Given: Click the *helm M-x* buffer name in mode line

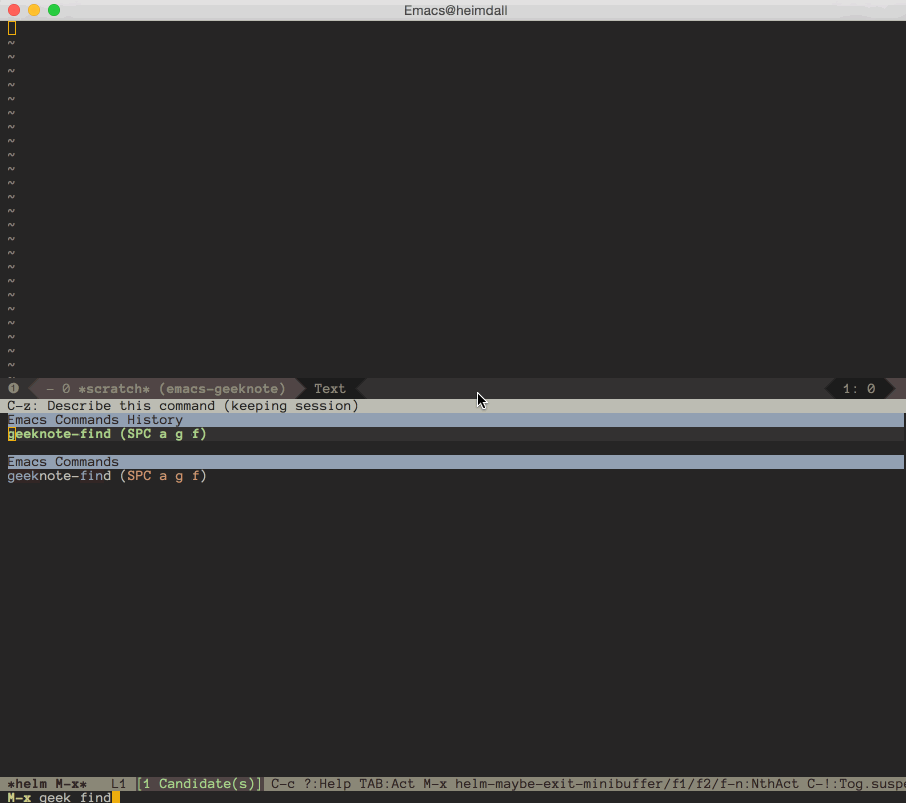Looking at the screenshot, I should coord(47,784).
